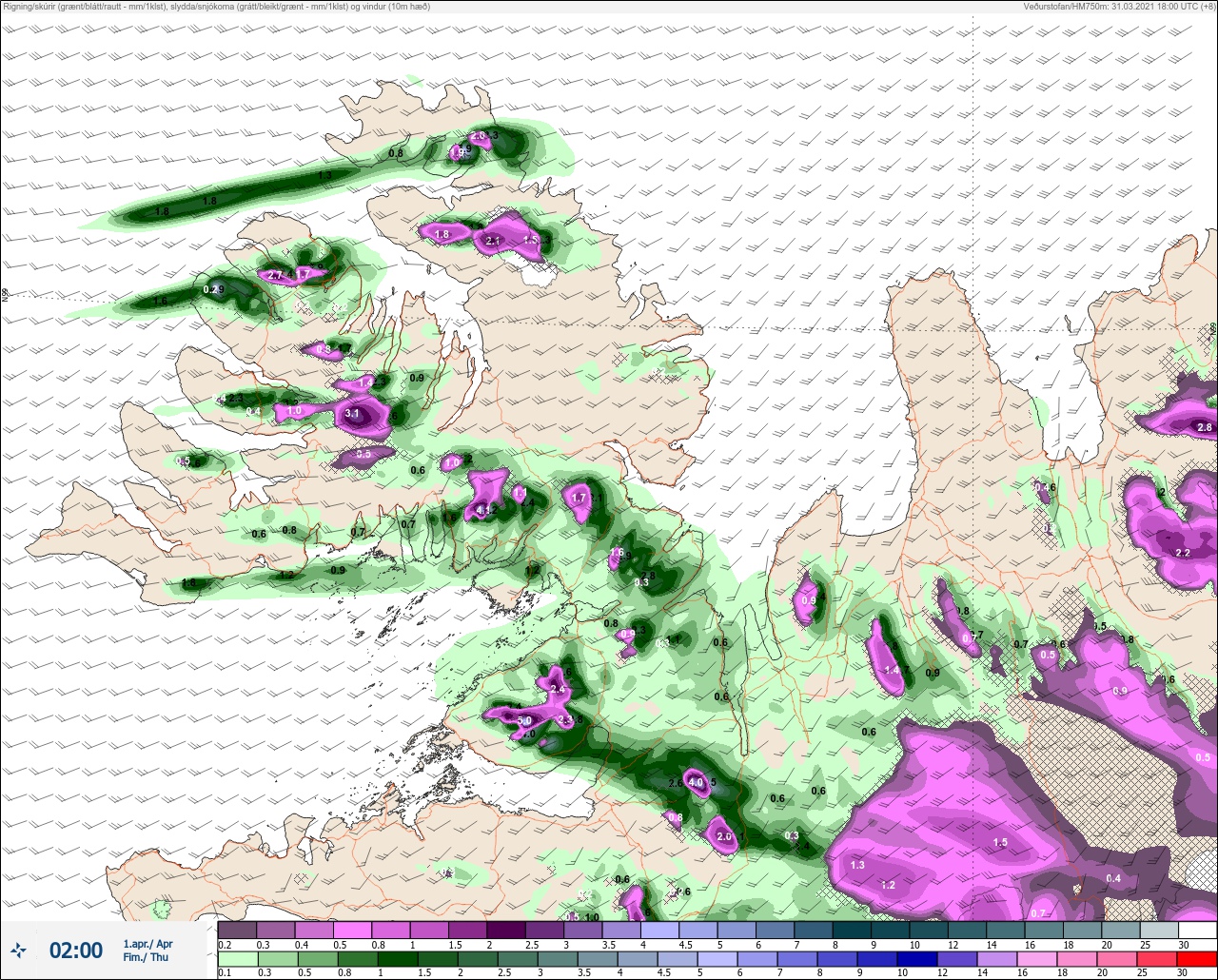Pick top-row white swatch after 30

tap(1197, 930)
